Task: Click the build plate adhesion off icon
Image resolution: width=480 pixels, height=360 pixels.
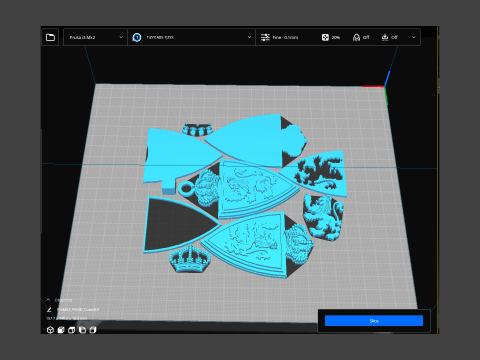Action: 385,37
